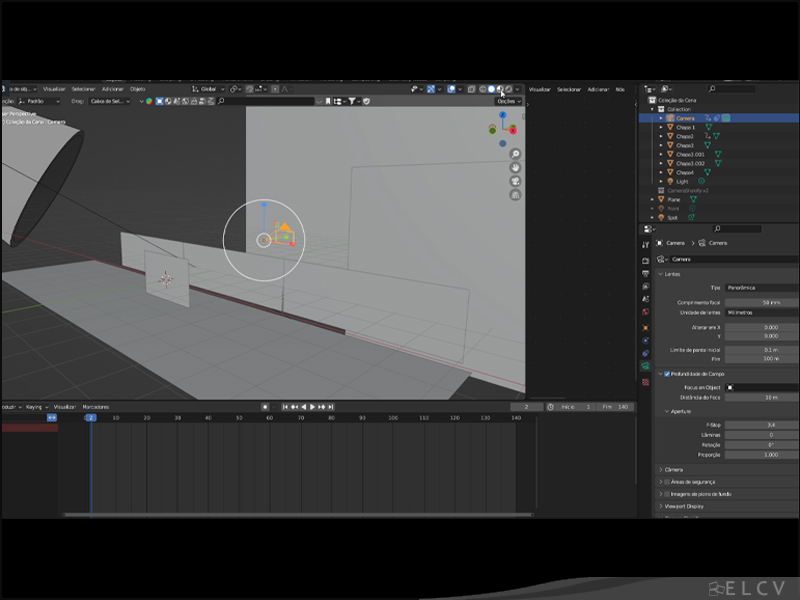
Task: Click the Opções button in the viewport
Action: [x=508, y=101]
